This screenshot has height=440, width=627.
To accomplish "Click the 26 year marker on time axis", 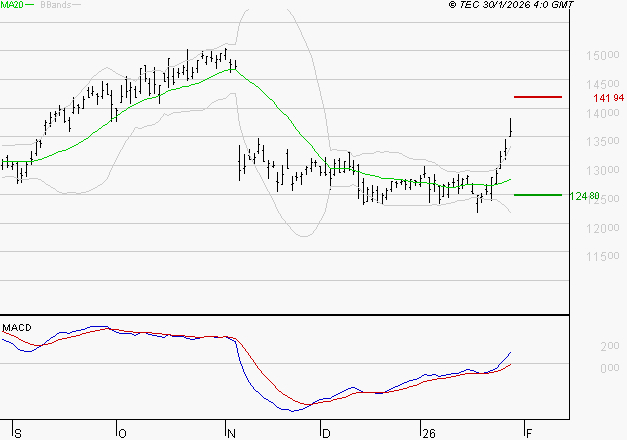I will [x=429, y=434].
